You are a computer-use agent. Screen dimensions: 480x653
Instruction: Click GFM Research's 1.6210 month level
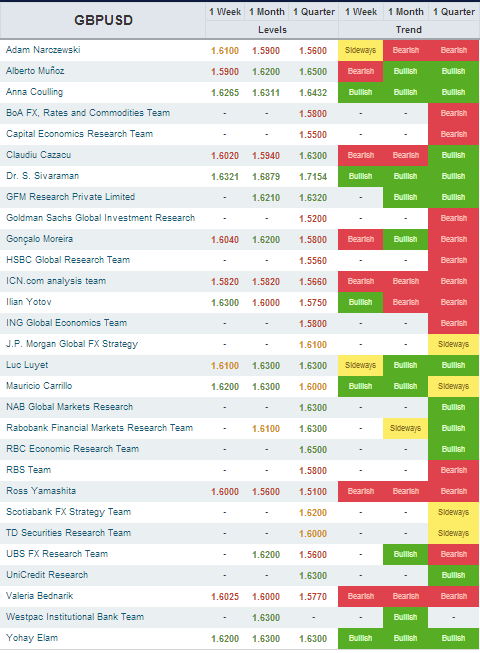(266, 197)
